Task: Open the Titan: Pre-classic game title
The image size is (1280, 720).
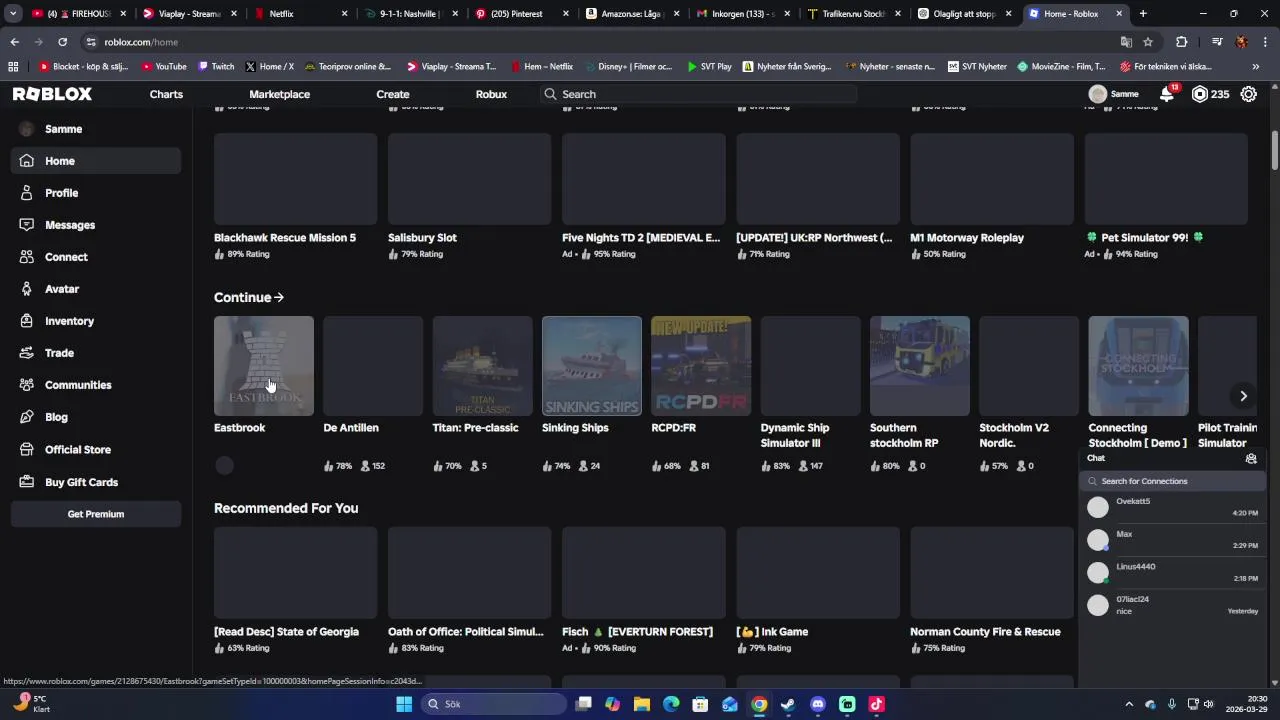Action: pos(475,428)
